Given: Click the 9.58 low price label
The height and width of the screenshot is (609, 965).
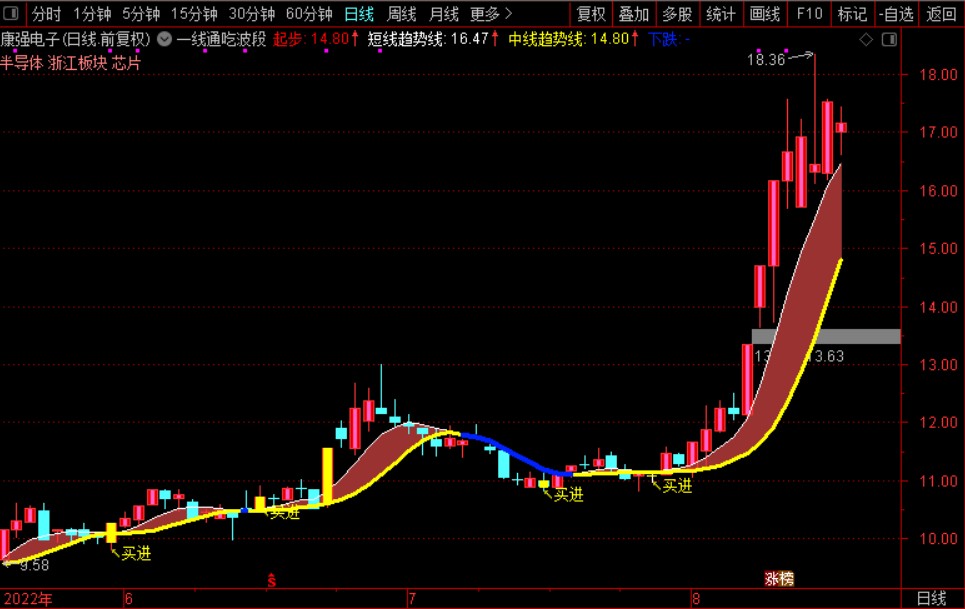Looking at the screenshot, I should click(x=34, y=565).
